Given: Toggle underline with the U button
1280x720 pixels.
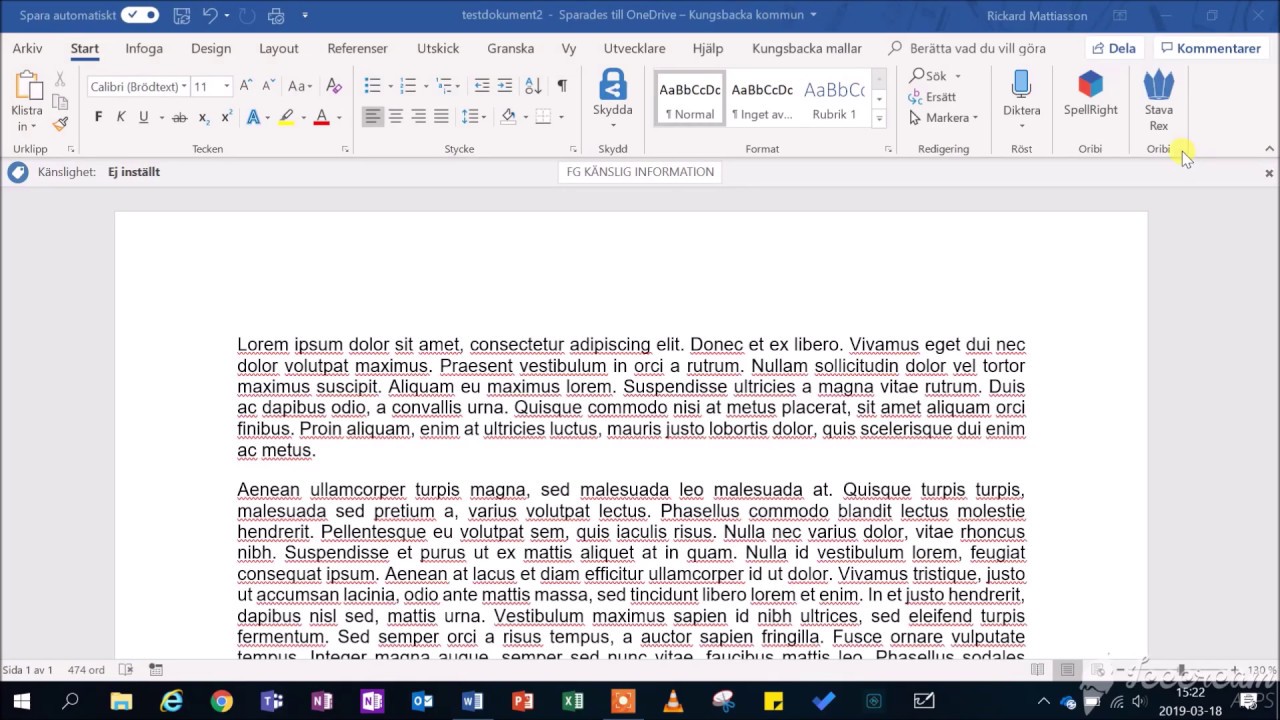Looking at the screenshot, I should pyautogui.click(x=144, y=117).
